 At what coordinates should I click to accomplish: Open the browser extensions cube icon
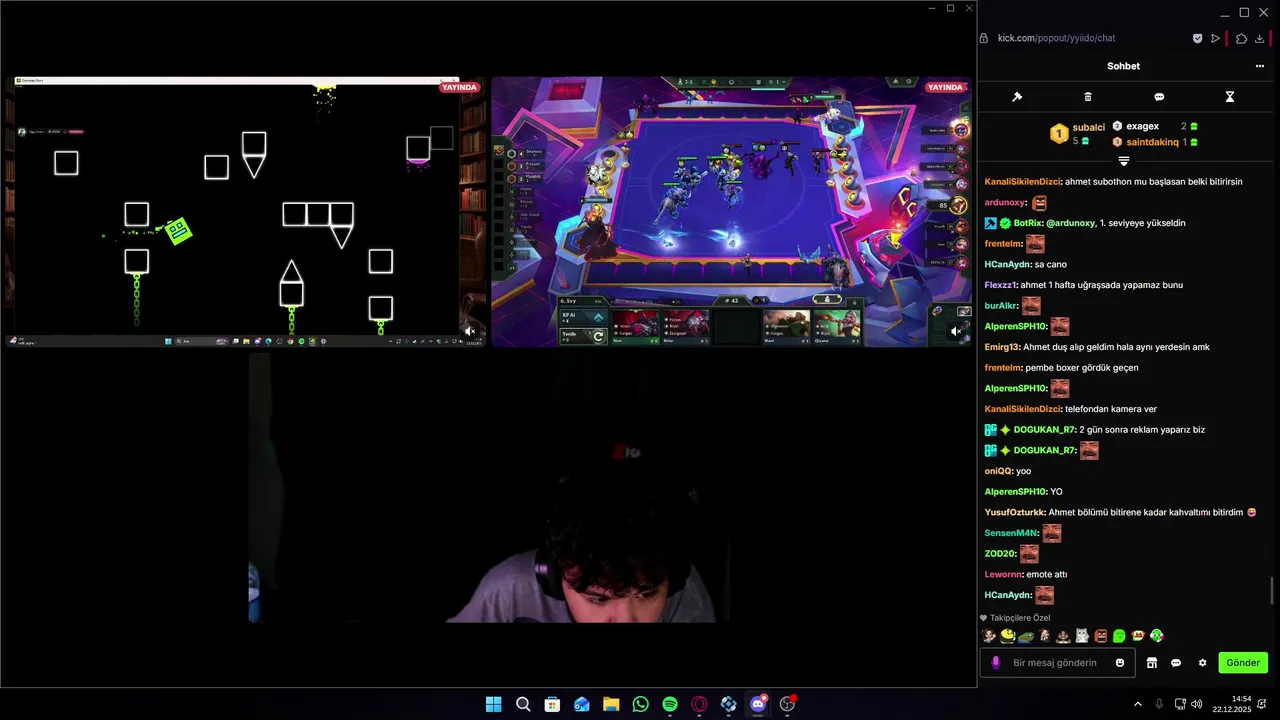point(1241,38)
